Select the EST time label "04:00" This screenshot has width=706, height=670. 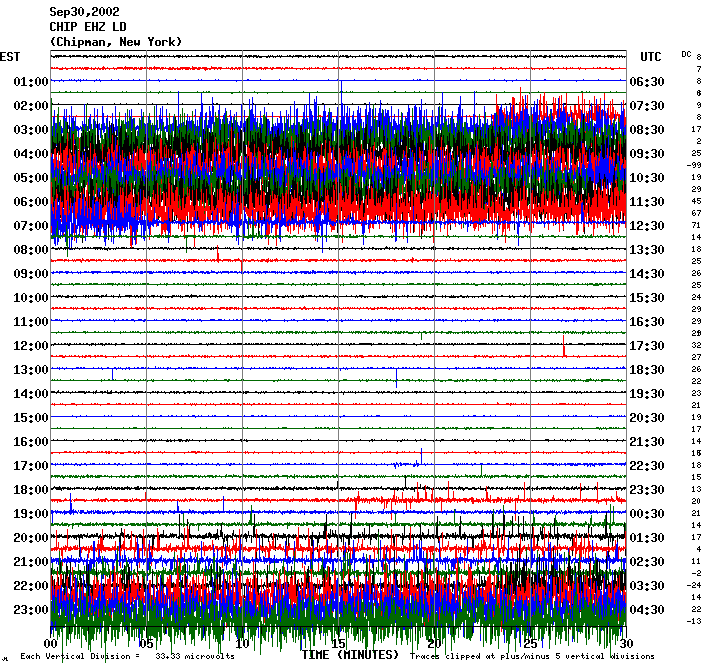point(31,154)
